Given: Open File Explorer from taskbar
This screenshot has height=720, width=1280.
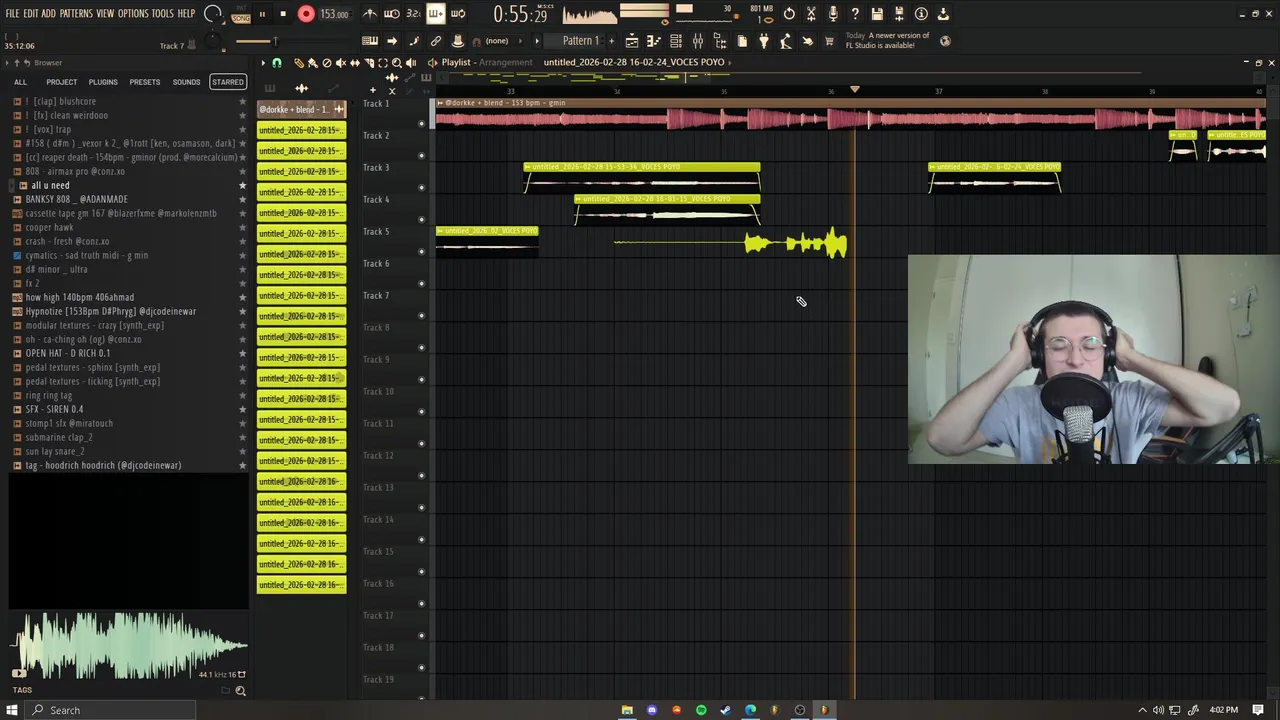Looking at the screenshot, I should (x=627, y=710).
